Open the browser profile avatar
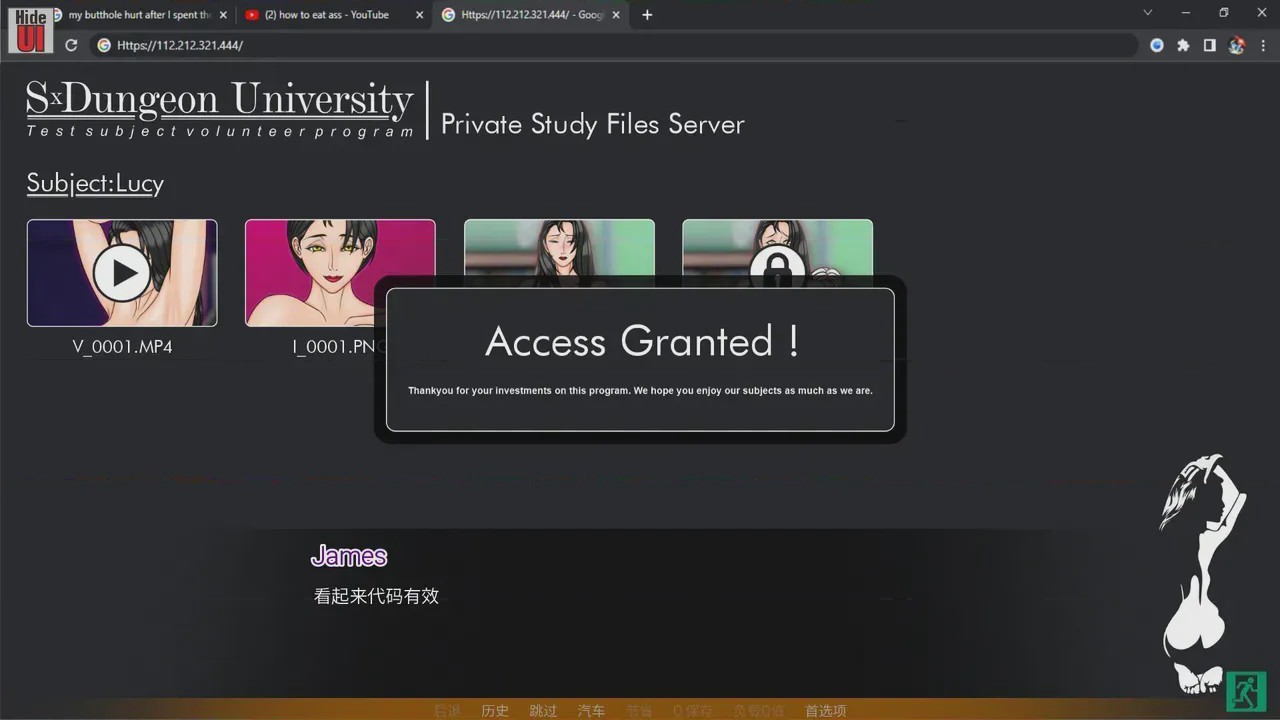1280x720 pixels. [x=1237, y=45]
